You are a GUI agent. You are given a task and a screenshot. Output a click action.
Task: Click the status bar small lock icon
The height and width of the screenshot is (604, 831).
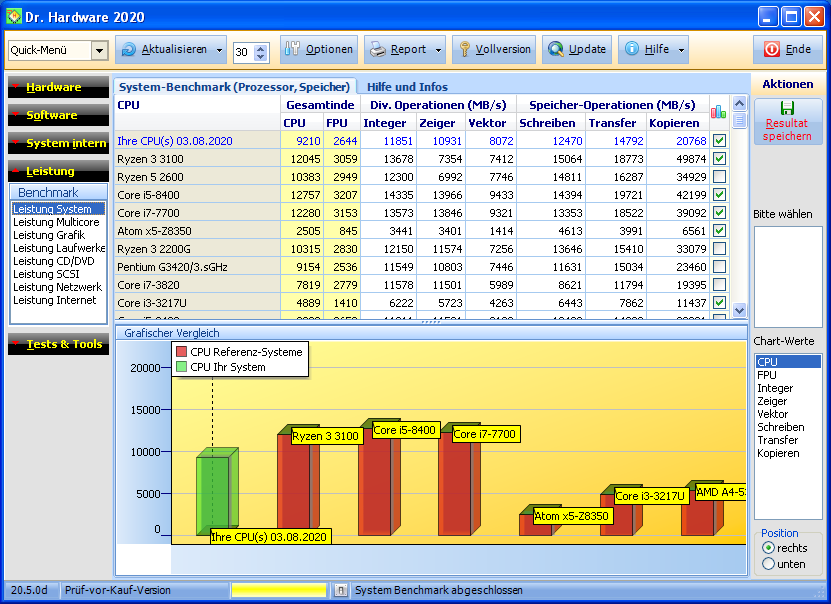tap(341, 590)
